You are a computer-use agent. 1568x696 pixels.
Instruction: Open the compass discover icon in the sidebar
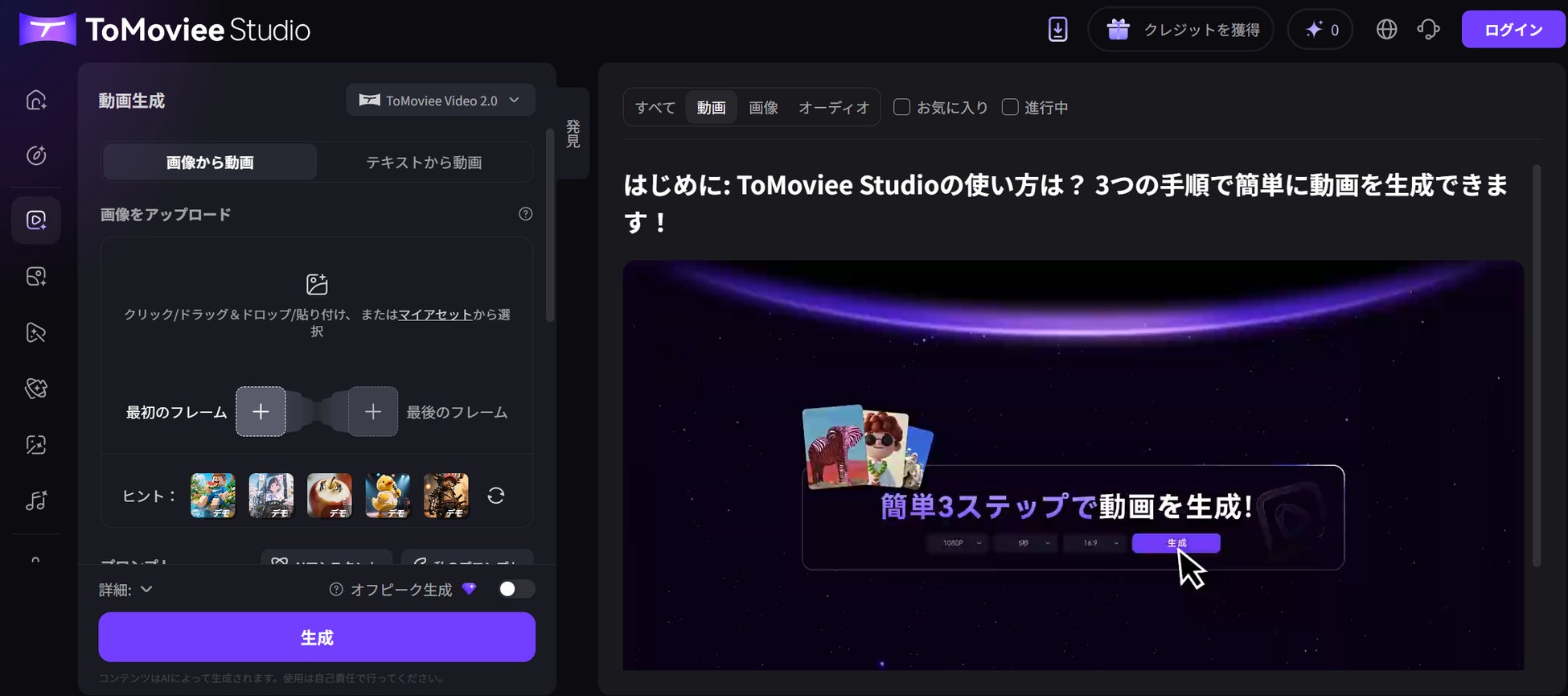click(x=36, y=155)
